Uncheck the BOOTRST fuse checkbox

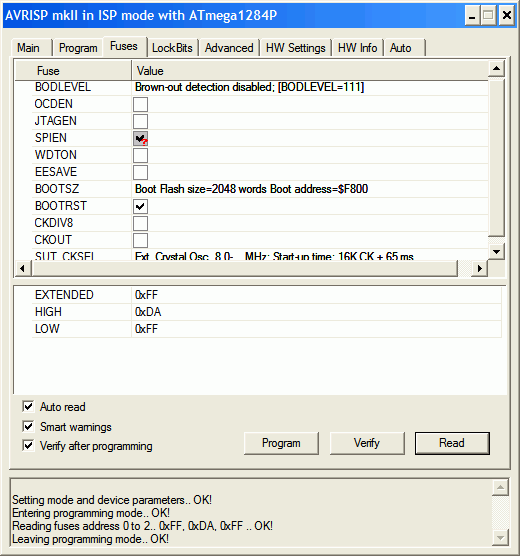pos(140,206)
